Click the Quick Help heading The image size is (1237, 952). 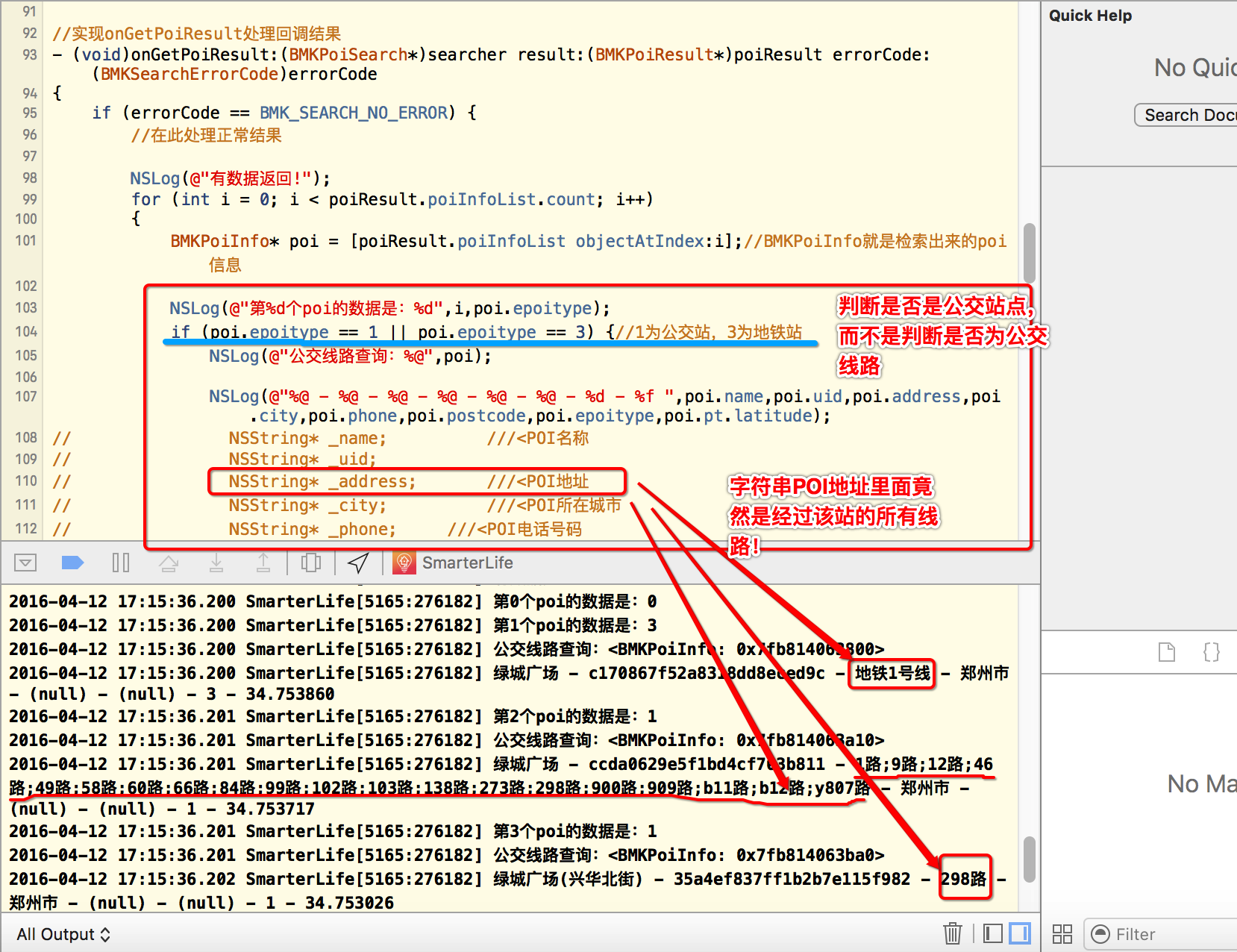pyautogui.click(x=1090, y=16)
